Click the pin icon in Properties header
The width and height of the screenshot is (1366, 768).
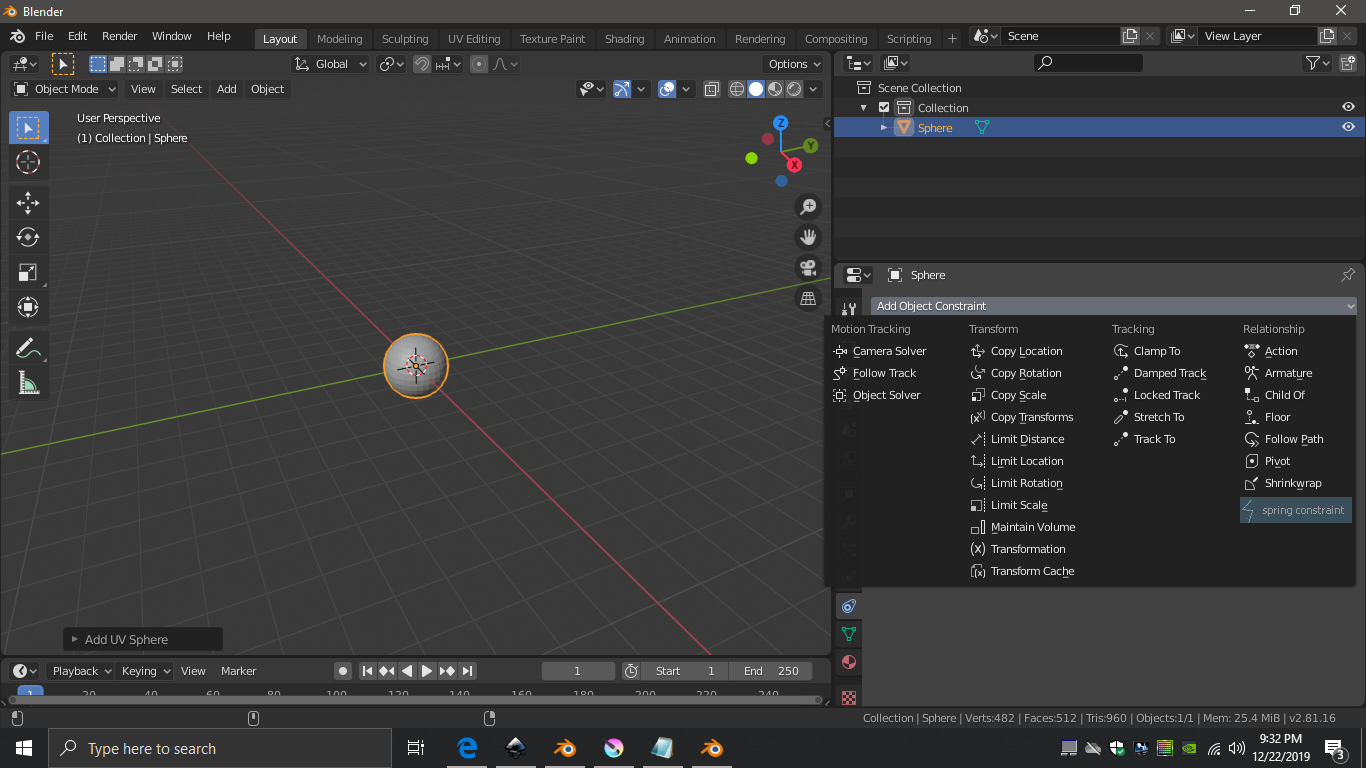point(1348,275)
